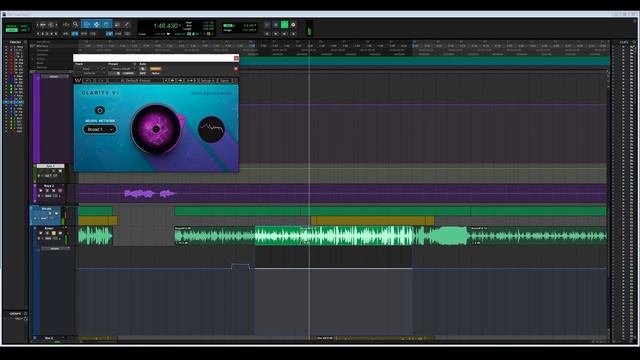Image resolution: width=640 pixels, height=360 pixels.
Task: Select the Grabber hand tool
Action: [x=106, y=24]
